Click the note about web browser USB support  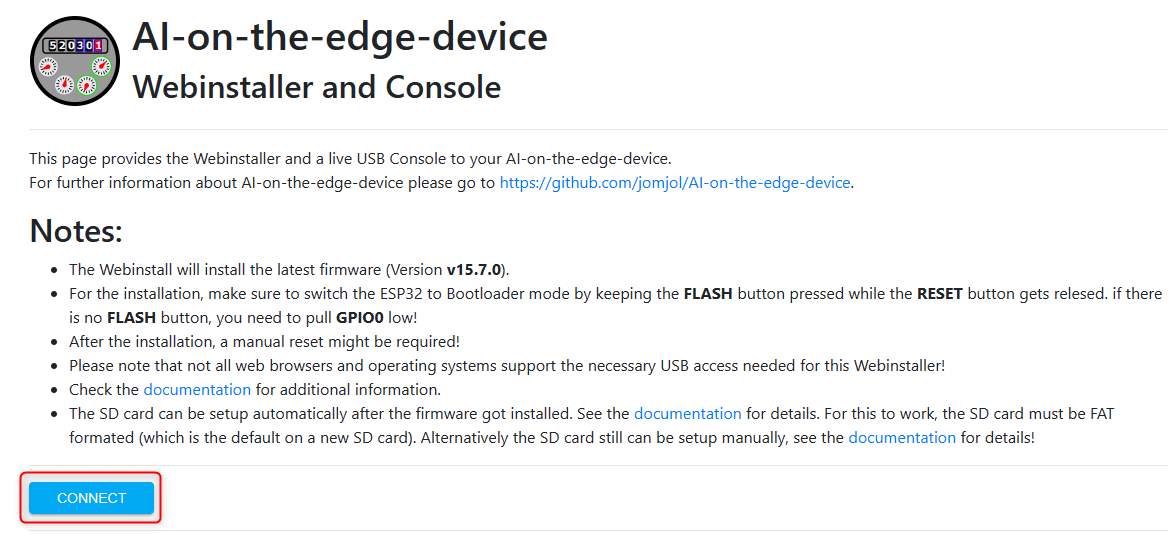point(507,366)
